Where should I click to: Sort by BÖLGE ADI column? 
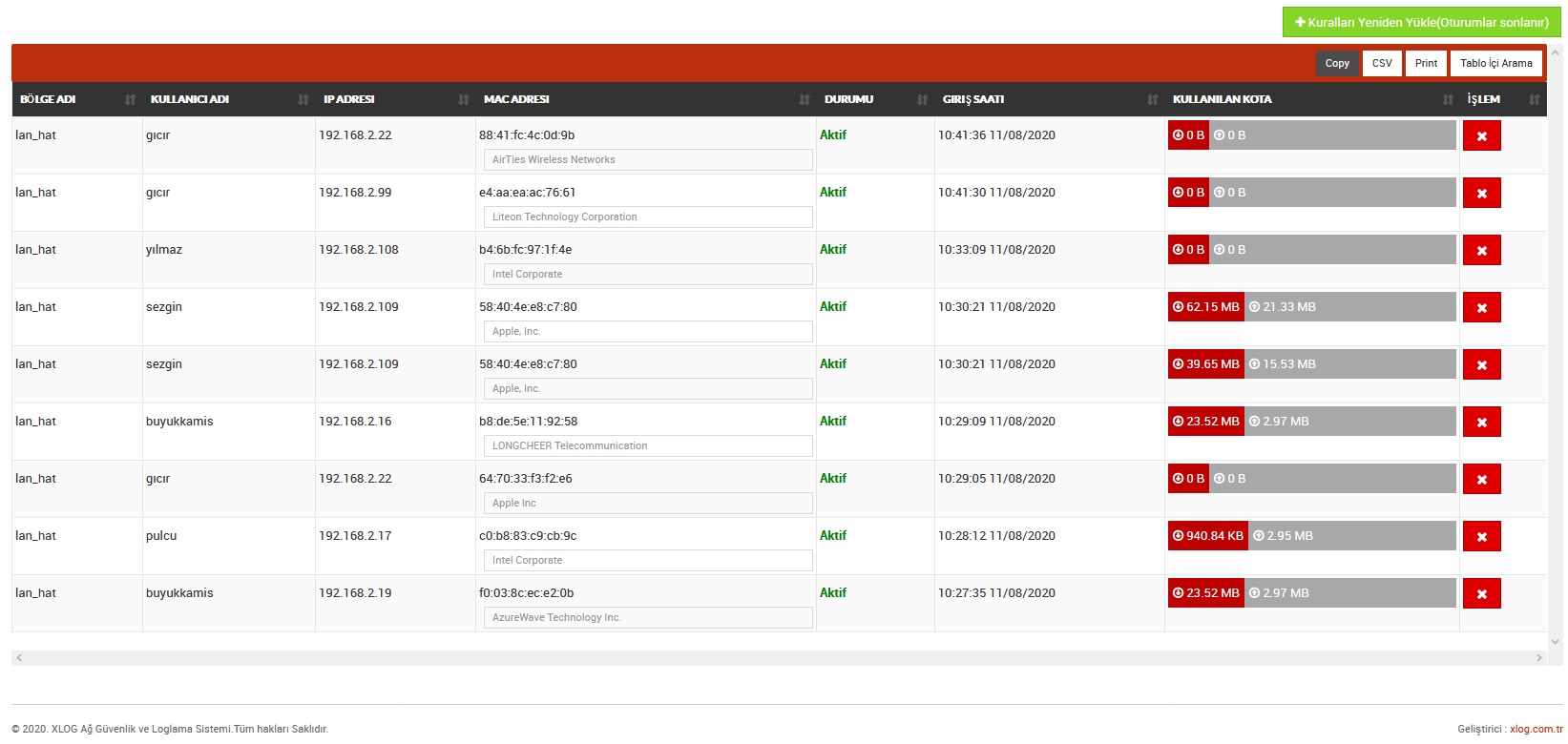[77, 99]
